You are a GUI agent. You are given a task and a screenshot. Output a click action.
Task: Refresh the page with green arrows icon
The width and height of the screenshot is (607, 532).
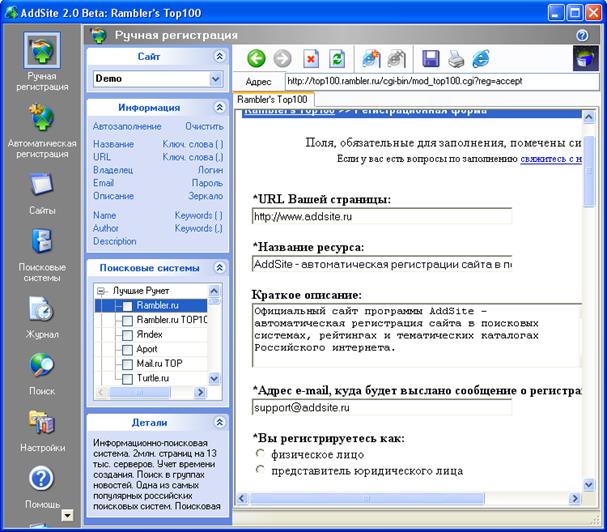(337, 59)
